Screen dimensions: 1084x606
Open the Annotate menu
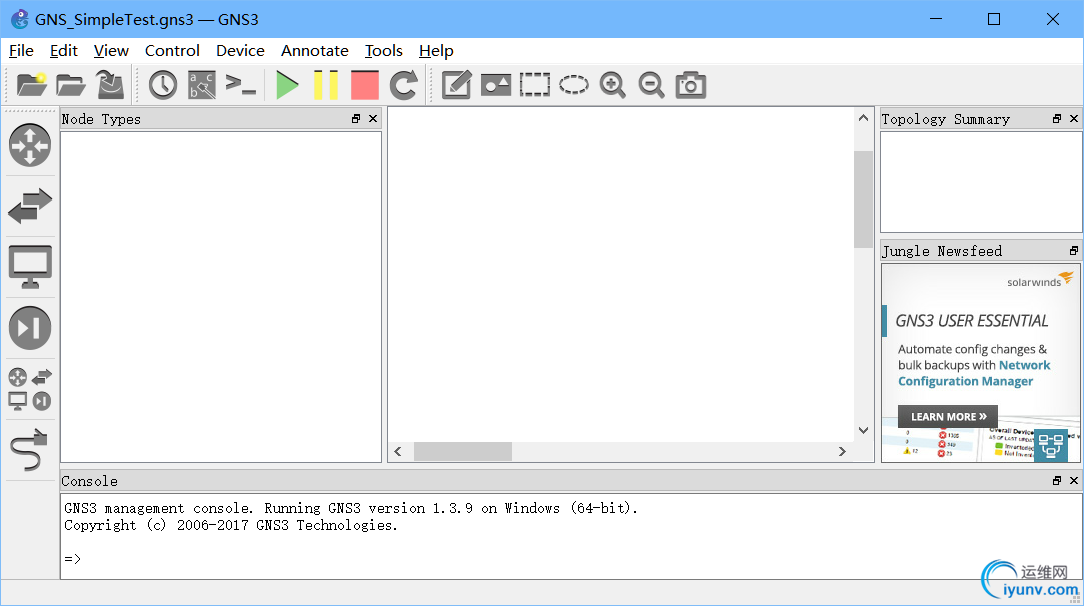coord(315,50)
